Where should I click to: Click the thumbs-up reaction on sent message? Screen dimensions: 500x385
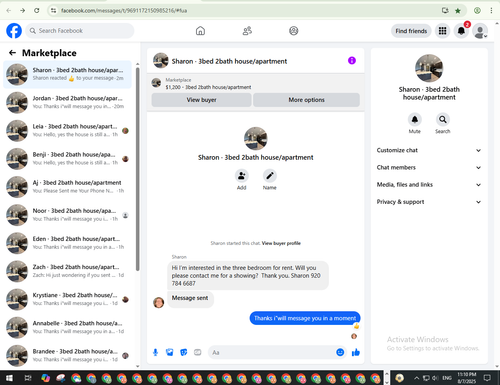[x=356, y=326]
